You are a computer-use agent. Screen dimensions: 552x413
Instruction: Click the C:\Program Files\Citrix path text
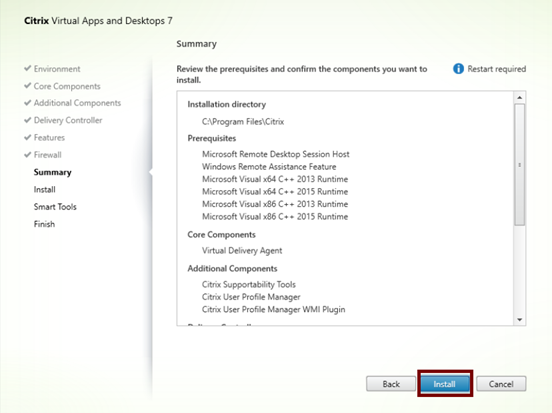pyautogui.click(x=243, y=122)
